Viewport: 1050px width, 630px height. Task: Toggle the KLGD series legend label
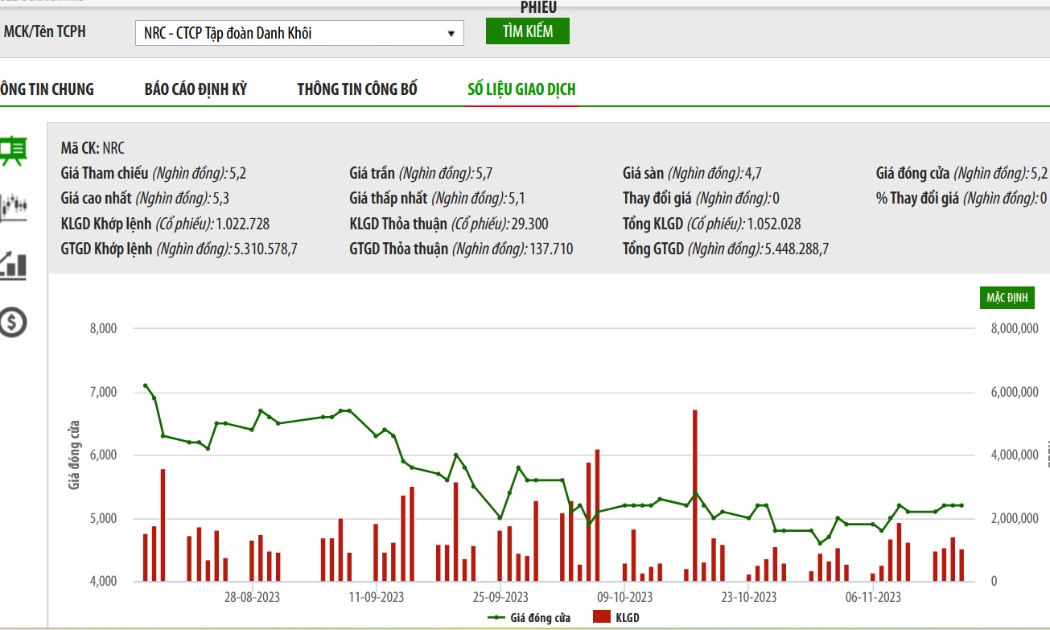pyautogui.click(x=627, y=618)
